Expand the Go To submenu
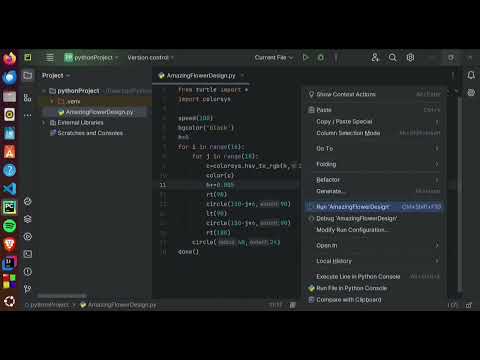Viewport: 480px width, 360px height. 375,148
